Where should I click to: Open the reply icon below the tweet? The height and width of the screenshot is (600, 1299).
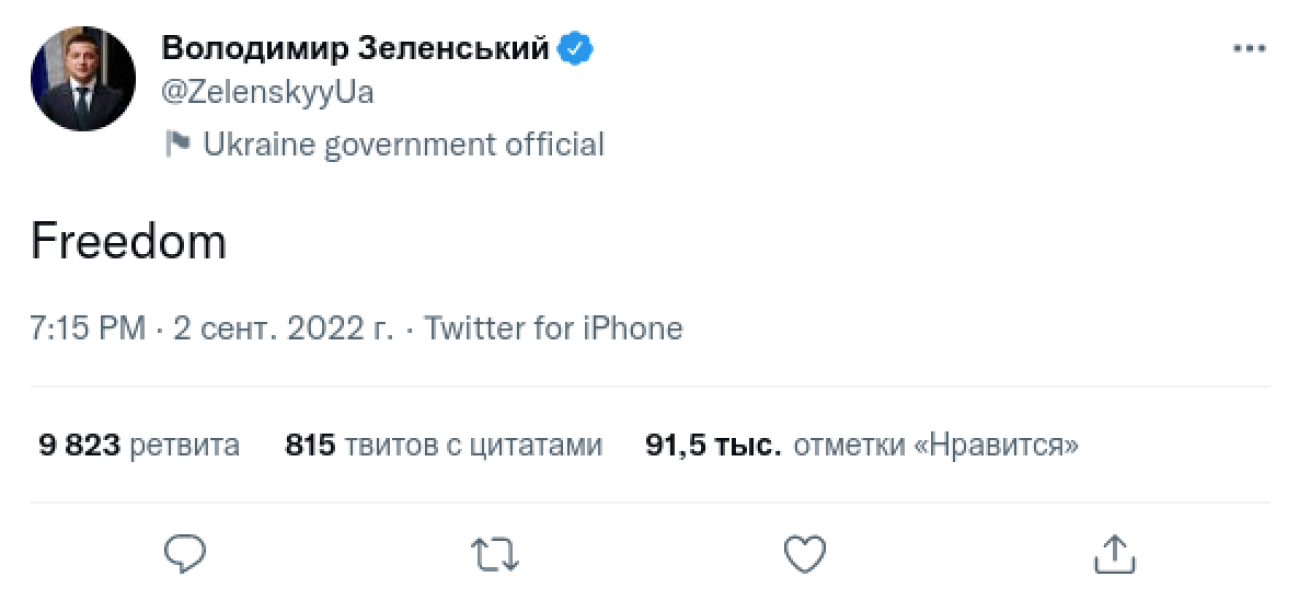[185, 551]
